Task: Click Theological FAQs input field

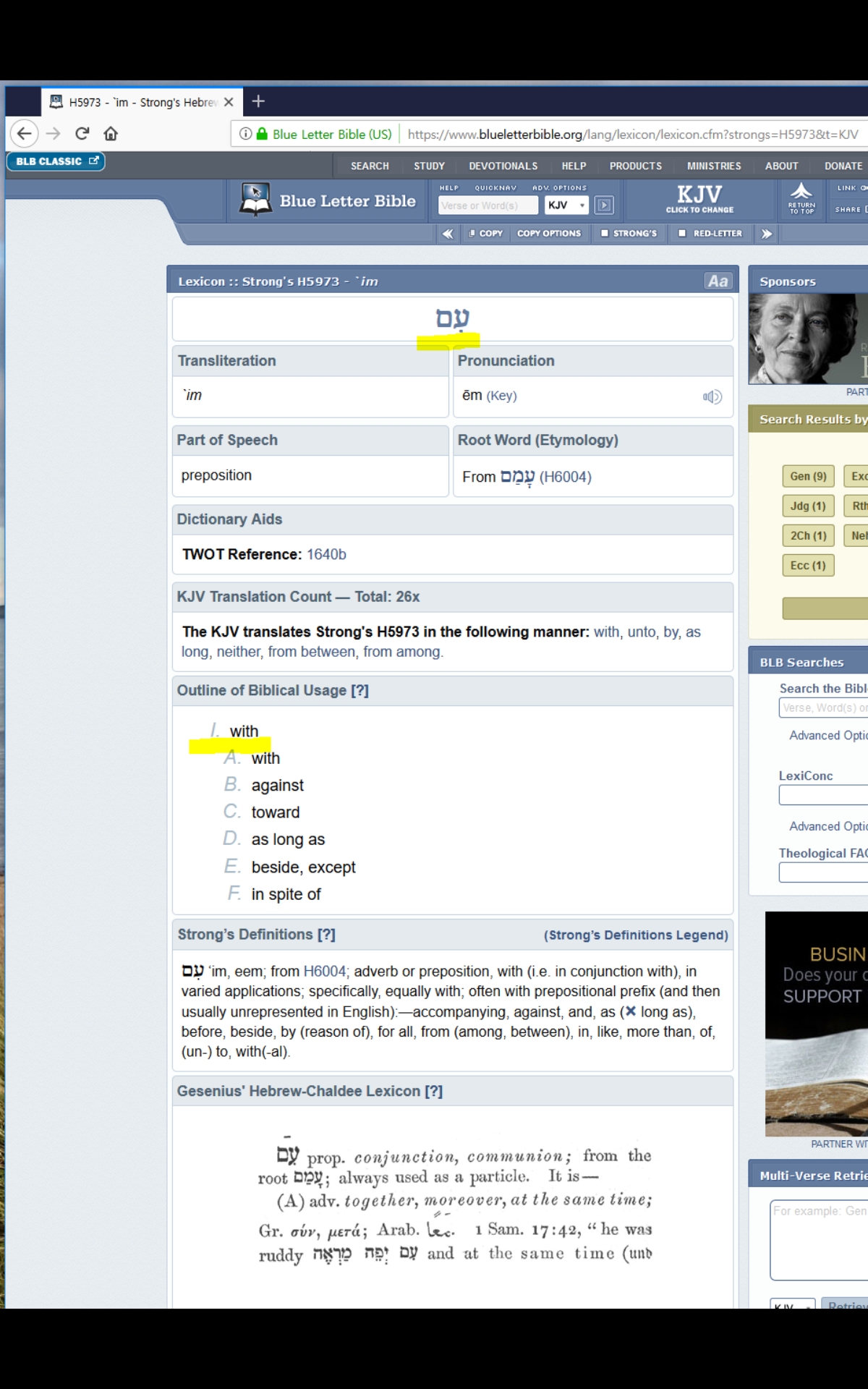Action: pyautogui.click(x=823, y=872)
